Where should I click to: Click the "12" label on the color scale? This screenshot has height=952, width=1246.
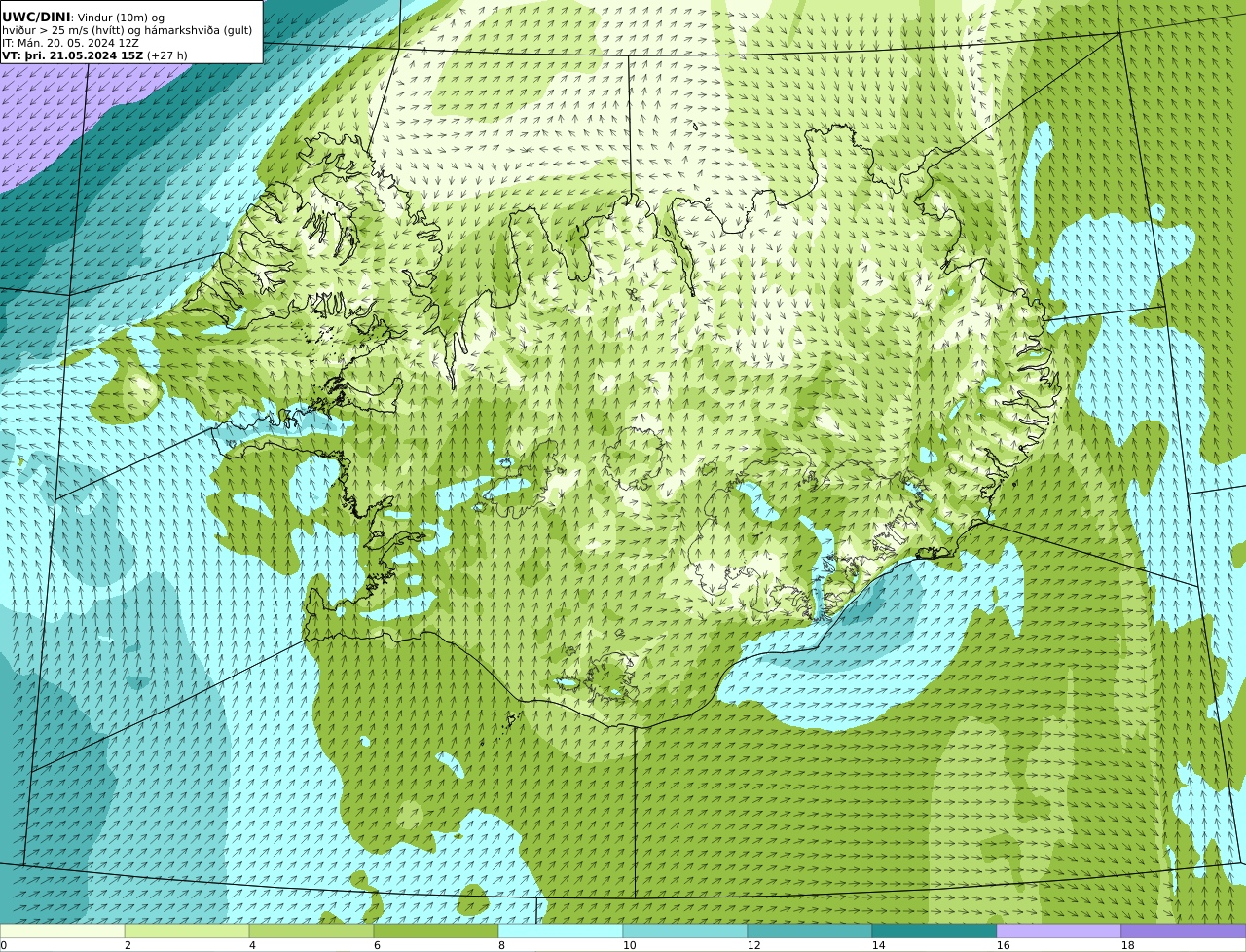click(x=753, y=945)
